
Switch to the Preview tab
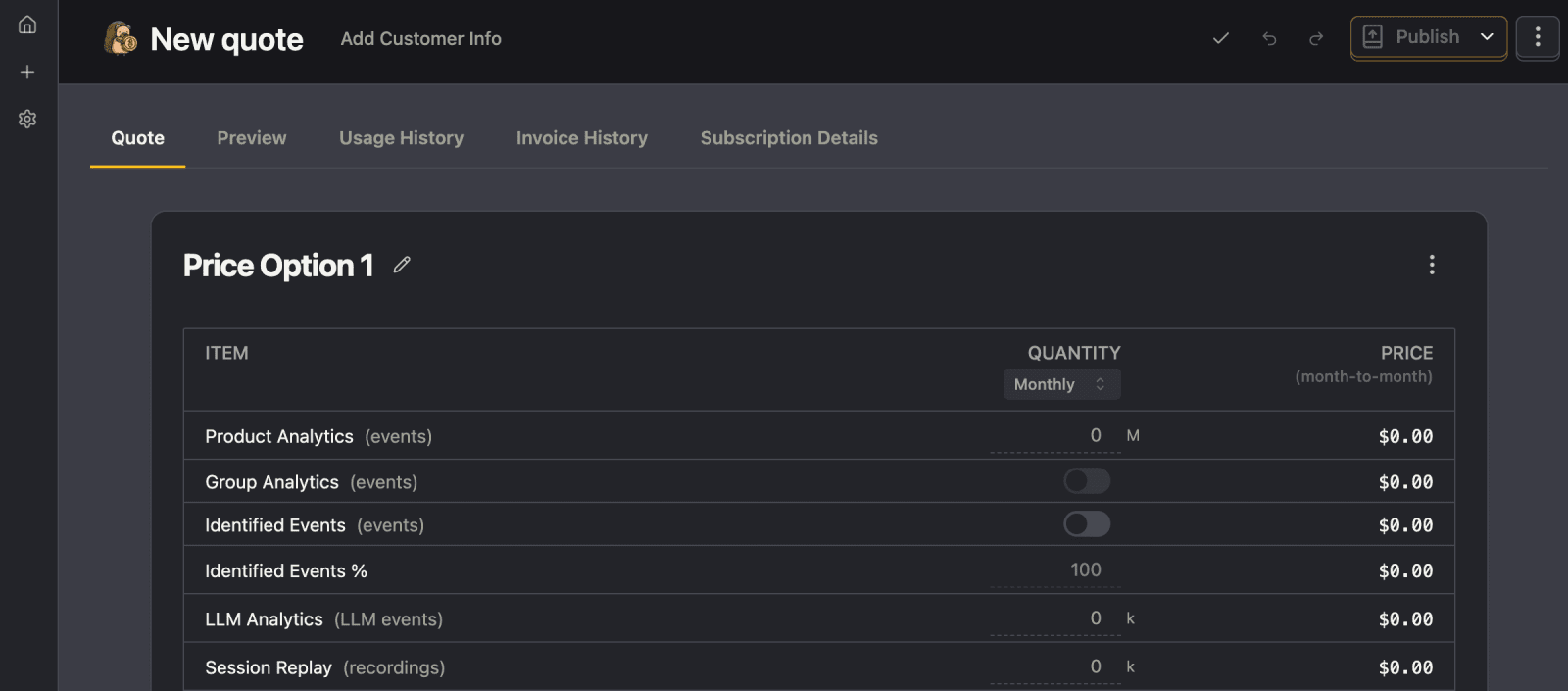click(x=252, y=138)
